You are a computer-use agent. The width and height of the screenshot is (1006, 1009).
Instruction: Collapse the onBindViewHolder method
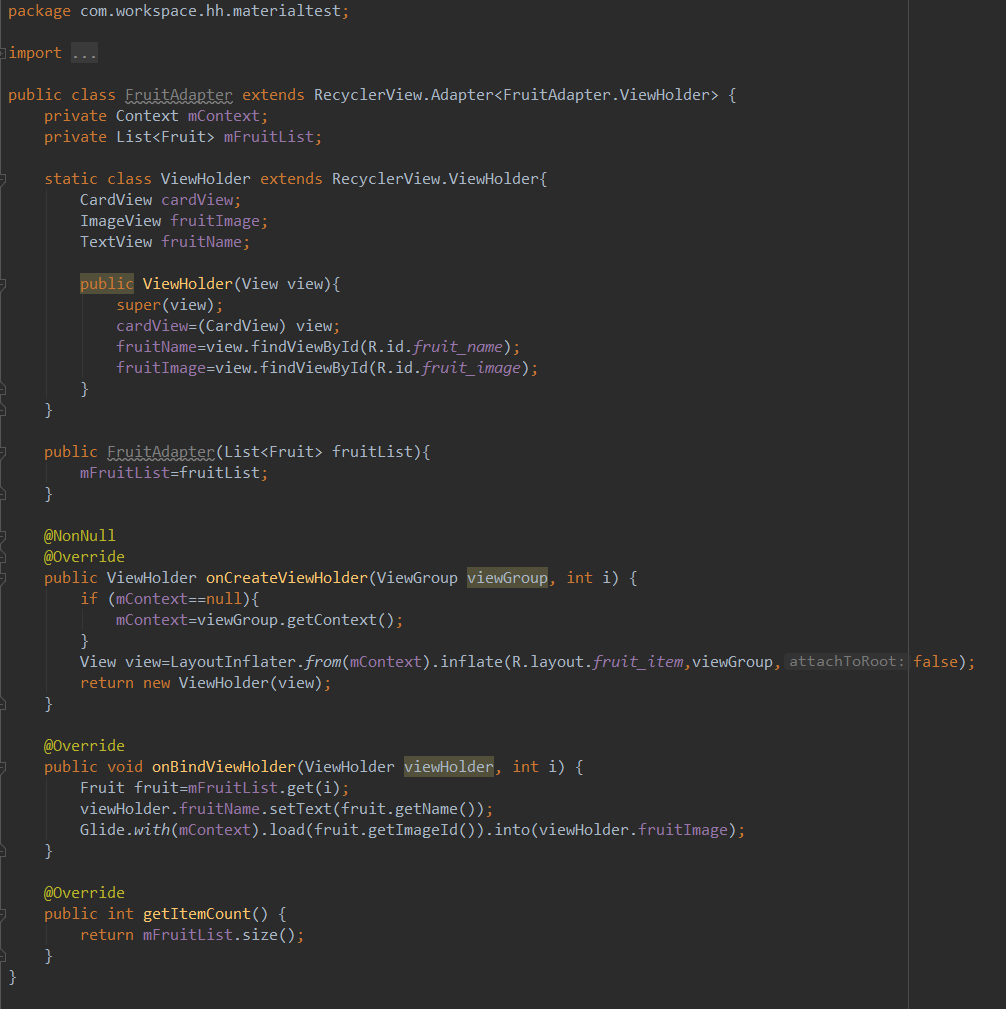pyautogui.click(x=3, y=767)
